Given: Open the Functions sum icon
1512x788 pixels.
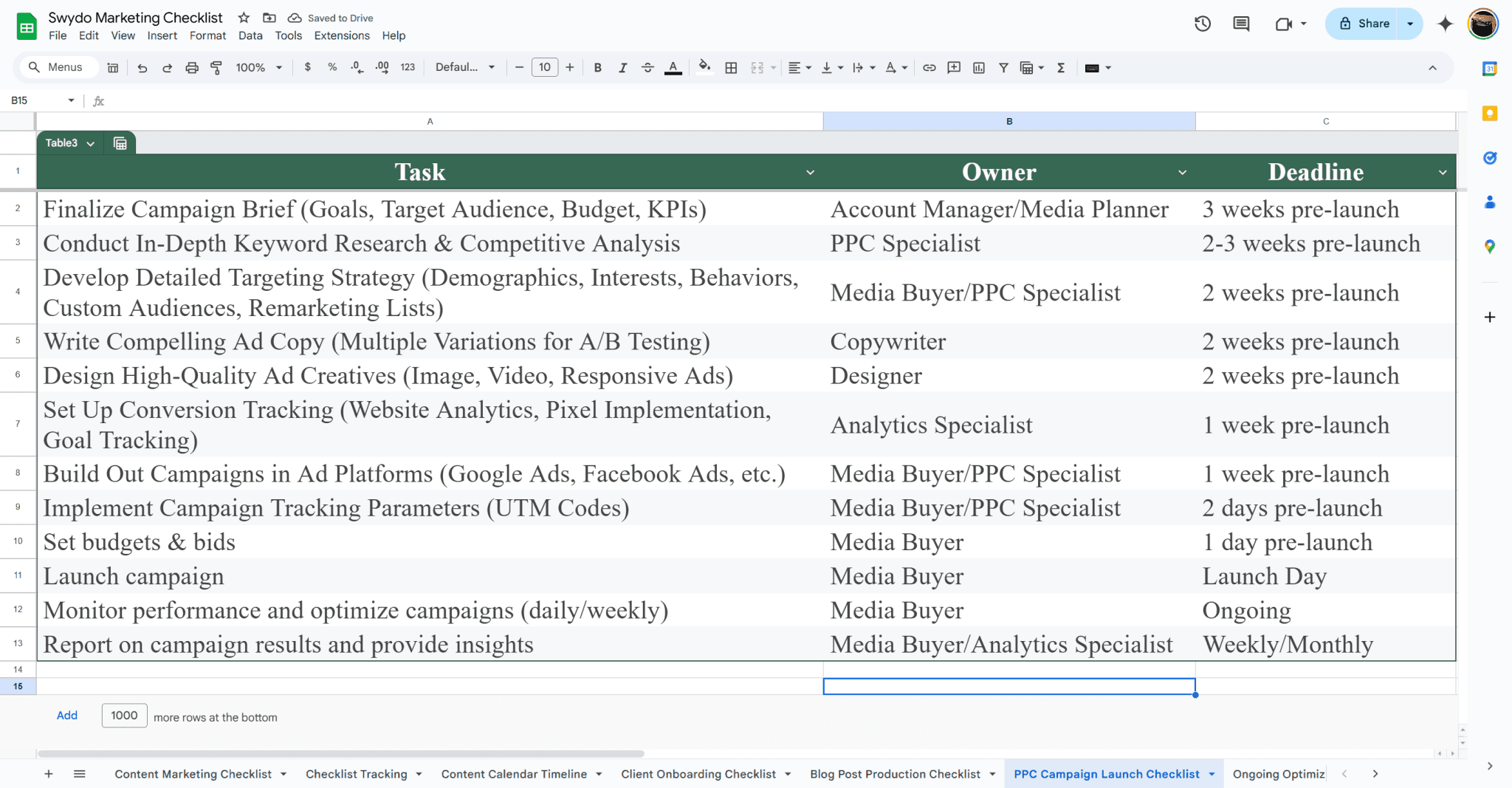Looking at the screenshot, I should coord(1061,67).
